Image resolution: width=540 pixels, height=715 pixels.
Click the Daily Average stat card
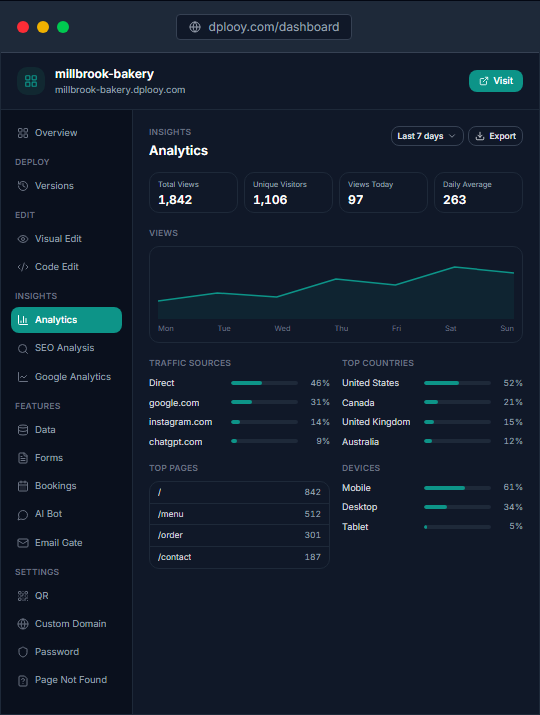tap(478, 192)
